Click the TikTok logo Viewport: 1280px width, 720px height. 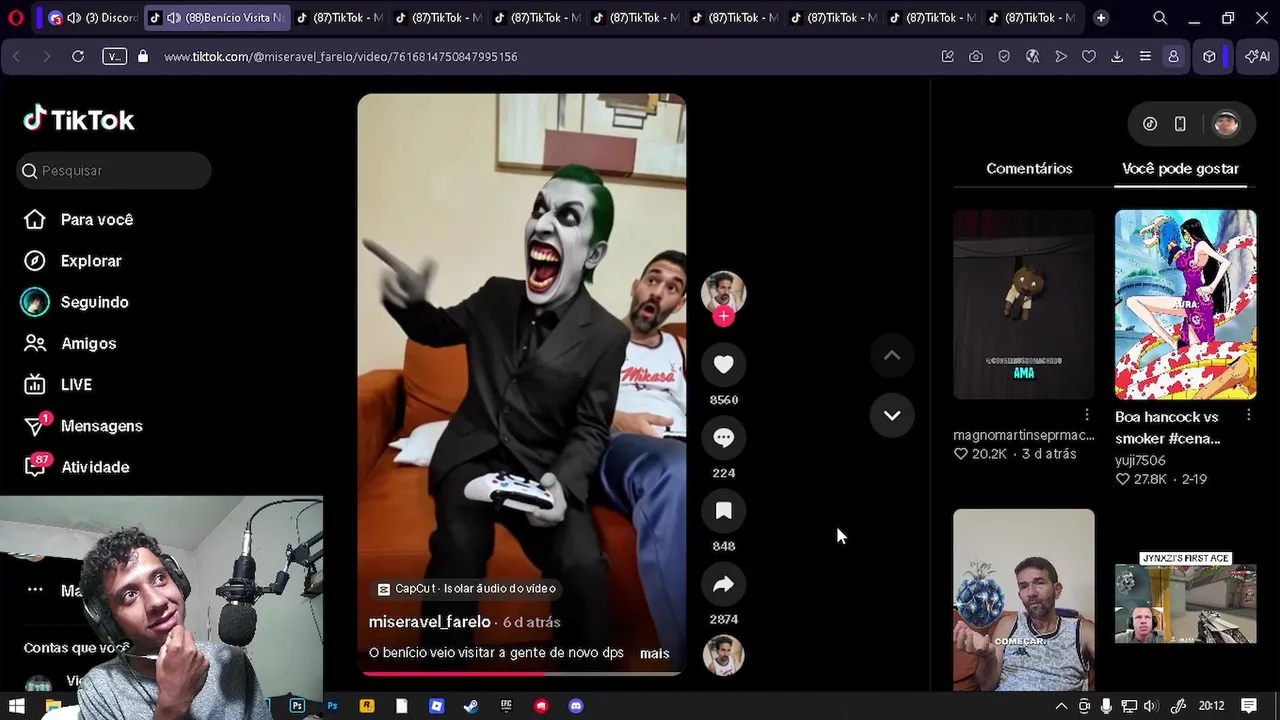(79, 119)
